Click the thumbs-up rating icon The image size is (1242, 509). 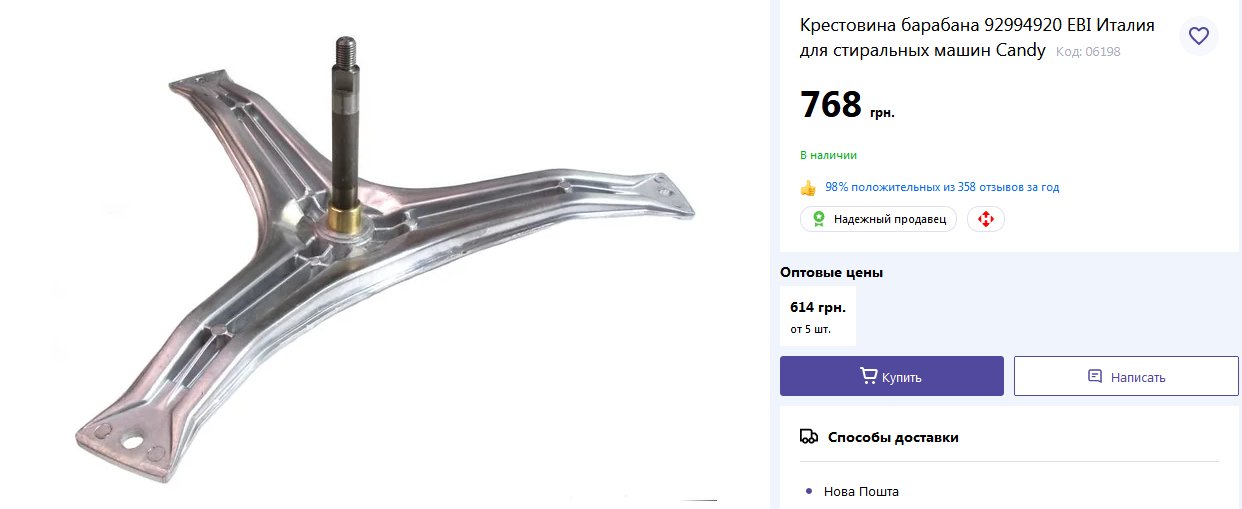pyautogui.click(x=808, y=188)
